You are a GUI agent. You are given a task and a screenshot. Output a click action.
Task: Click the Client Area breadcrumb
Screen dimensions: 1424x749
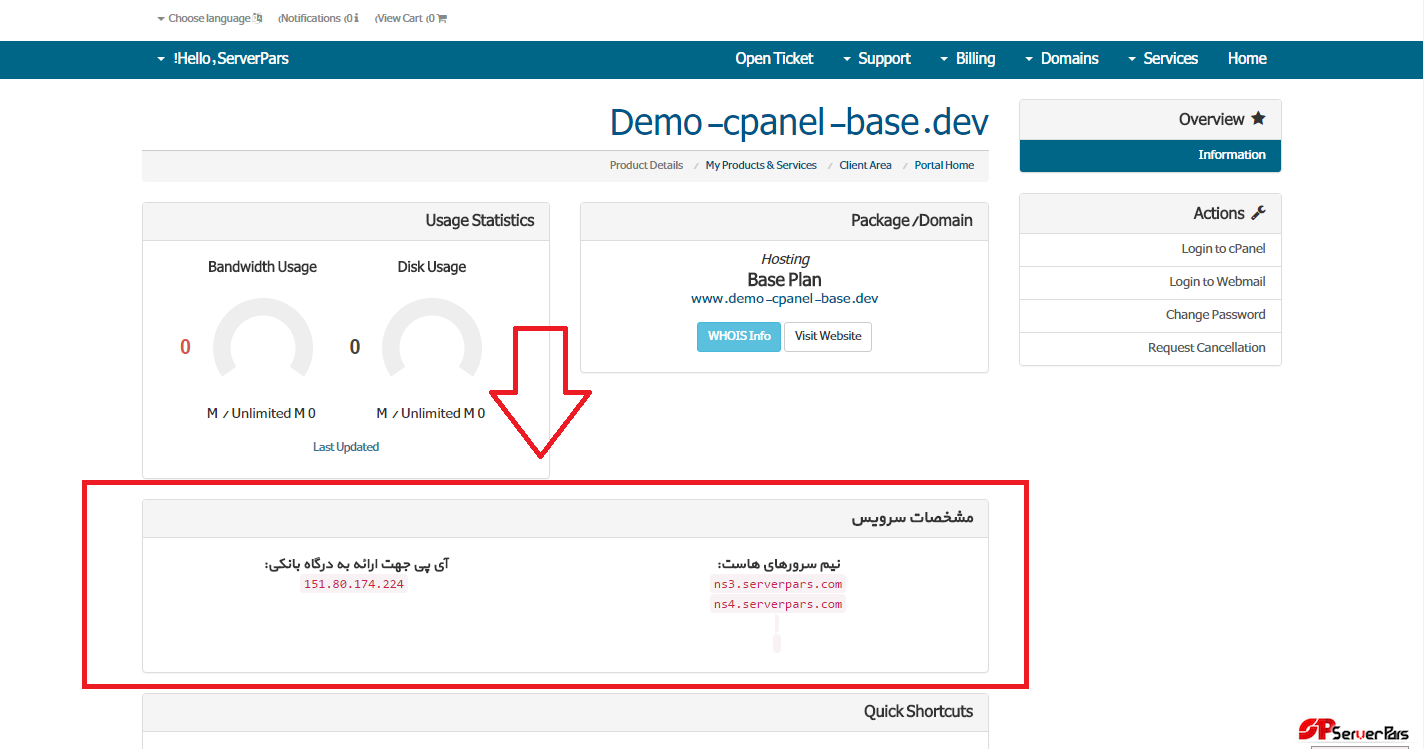point(865,165)
